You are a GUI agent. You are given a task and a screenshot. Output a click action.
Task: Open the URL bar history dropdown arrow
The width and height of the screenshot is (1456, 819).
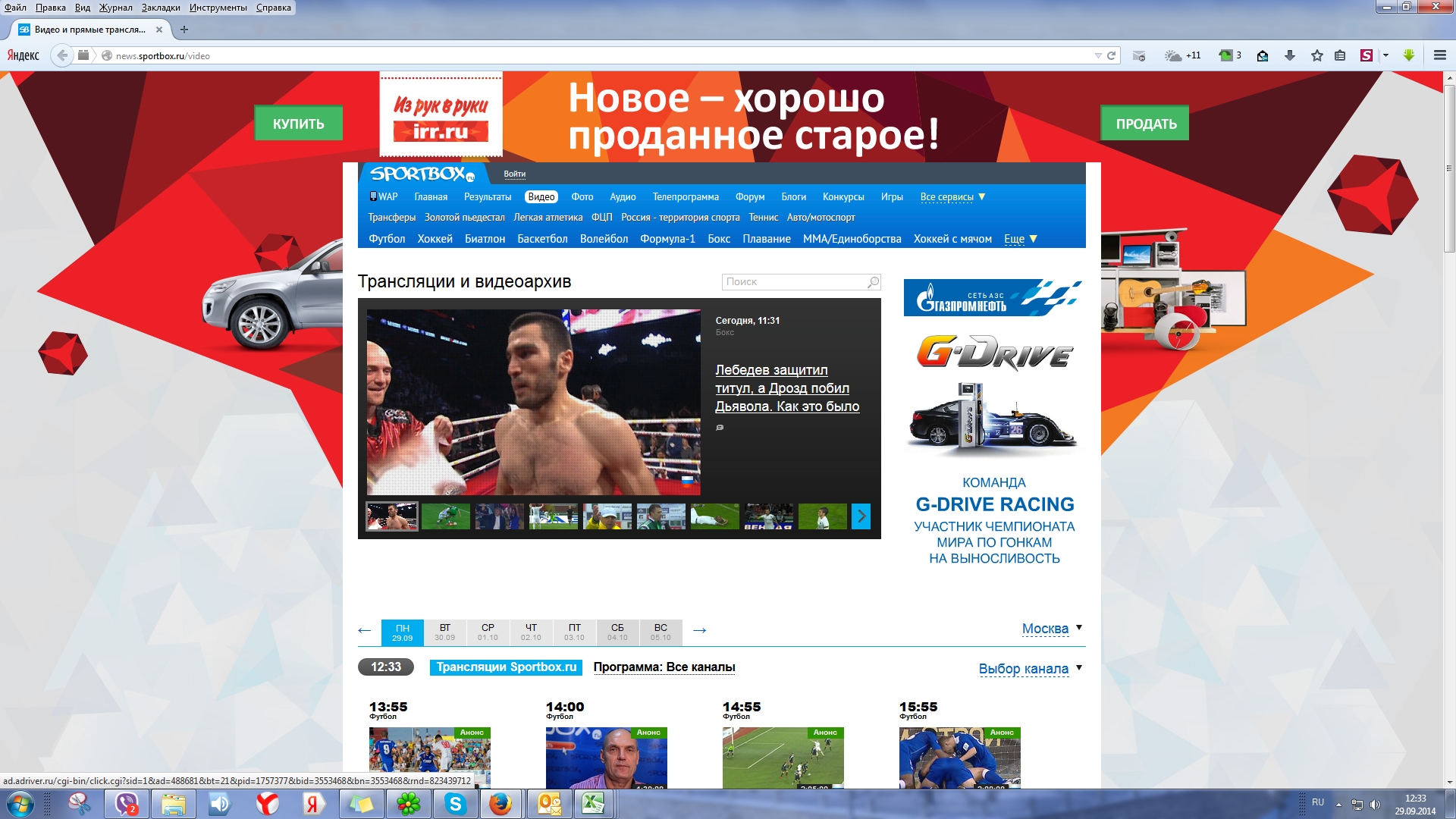tap(1097, 55)
